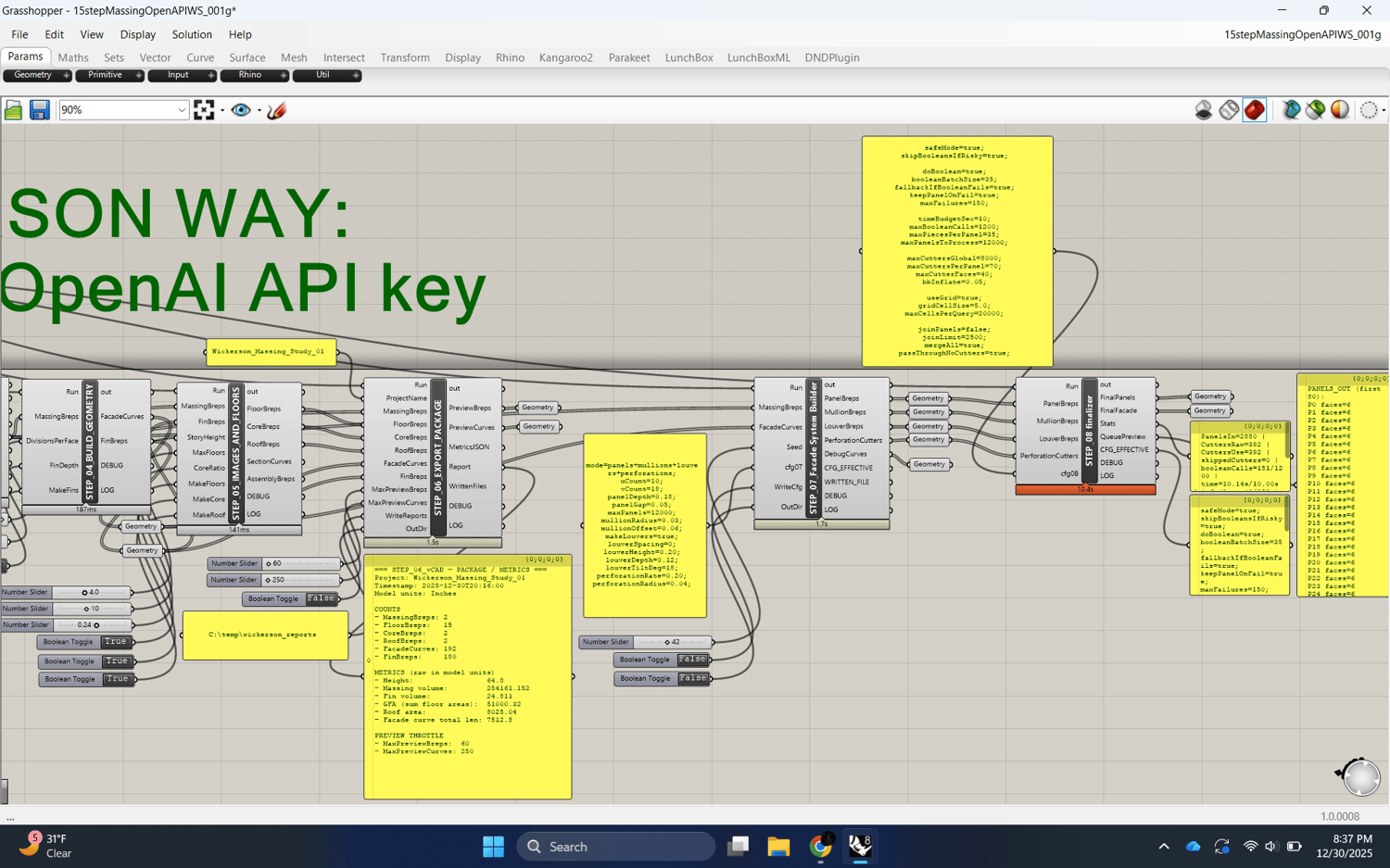The width and height of the screenshot is (1390, 868).
Task: Click the red sketch pen icon
Action: tap(276, 110)
